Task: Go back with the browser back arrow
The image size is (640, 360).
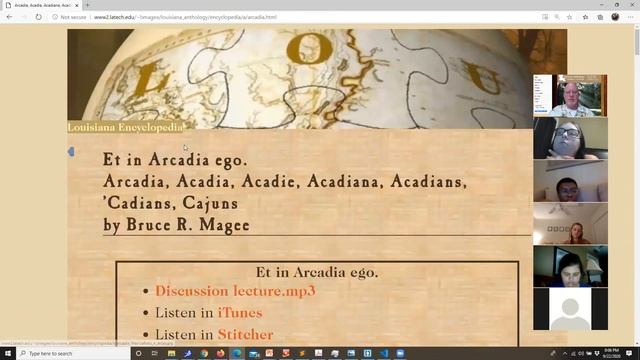Action: (x=9, y=17)
